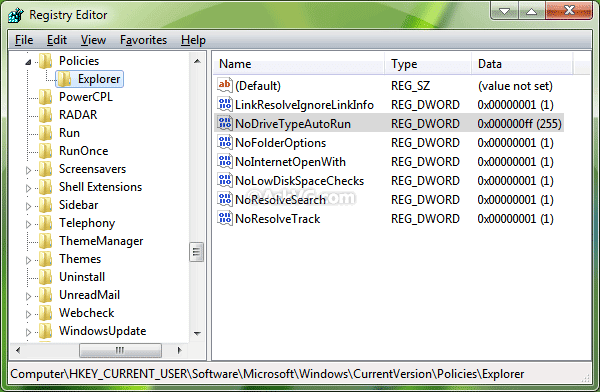Click the tree vertical scrollbar thumb
The image size is (600, 392).
pos(197,252)
